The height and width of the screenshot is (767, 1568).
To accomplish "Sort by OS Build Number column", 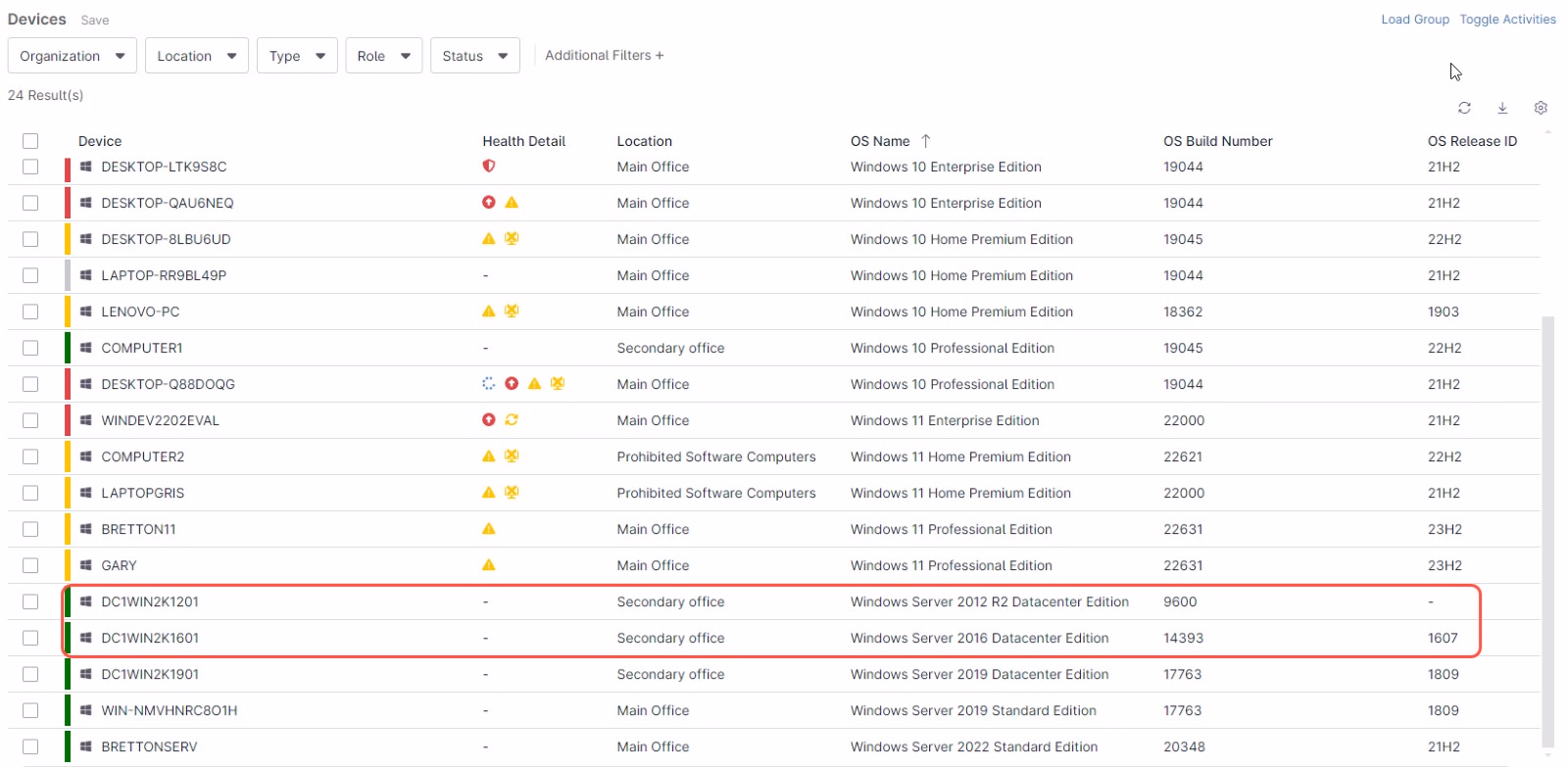I will (x=1217, y=141).
